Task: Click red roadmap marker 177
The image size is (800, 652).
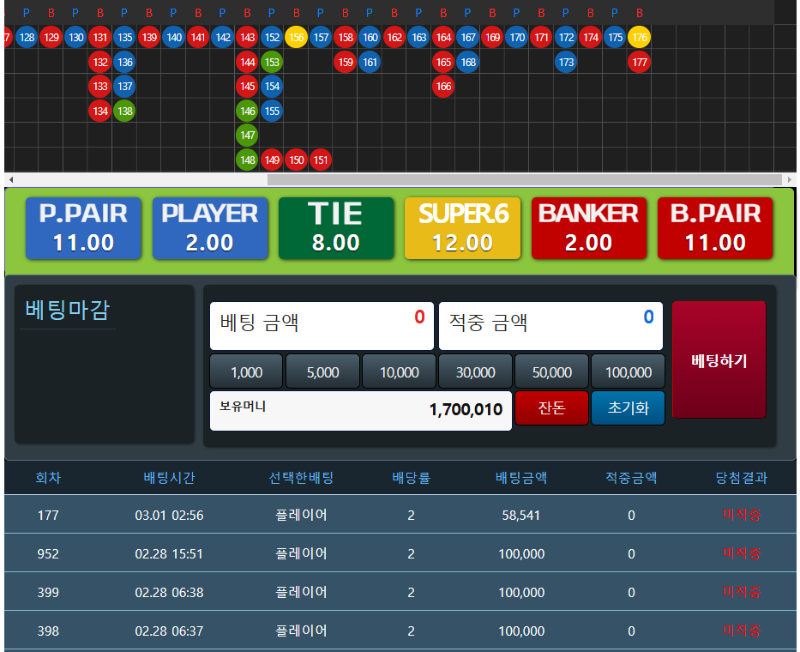Action: pos(639,62)
